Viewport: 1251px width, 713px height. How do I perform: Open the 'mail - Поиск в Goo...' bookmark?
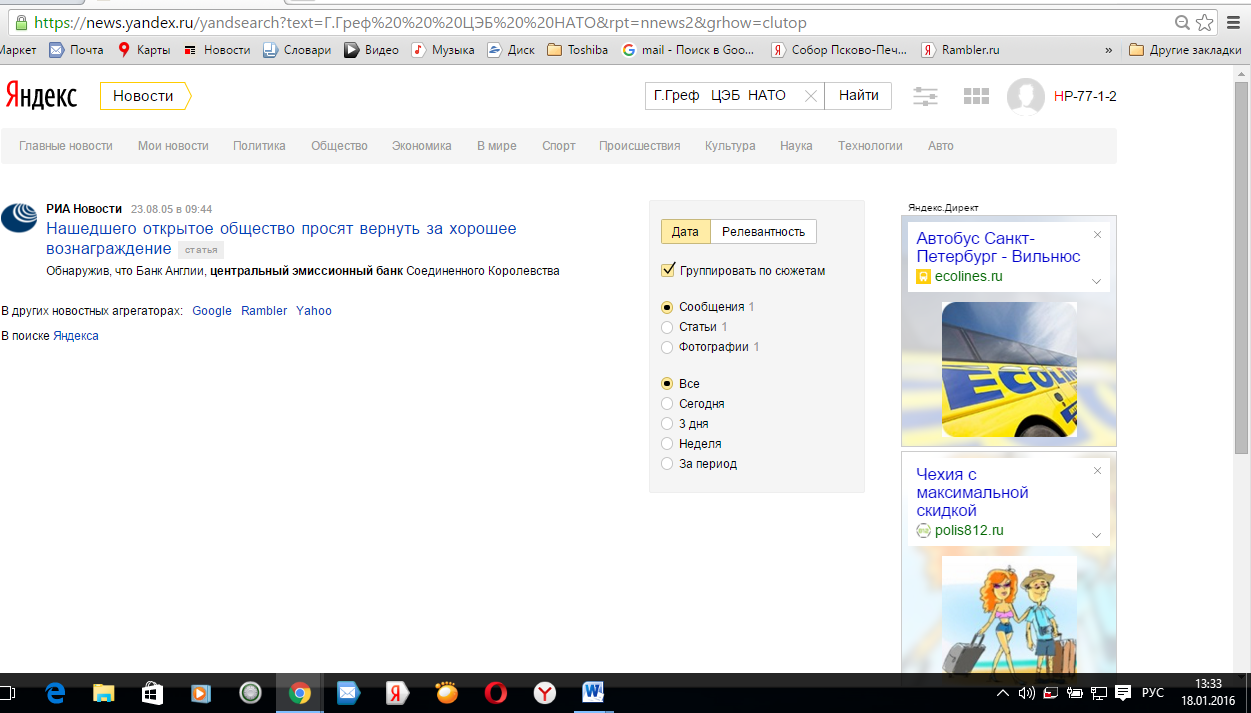click(689, 50)
